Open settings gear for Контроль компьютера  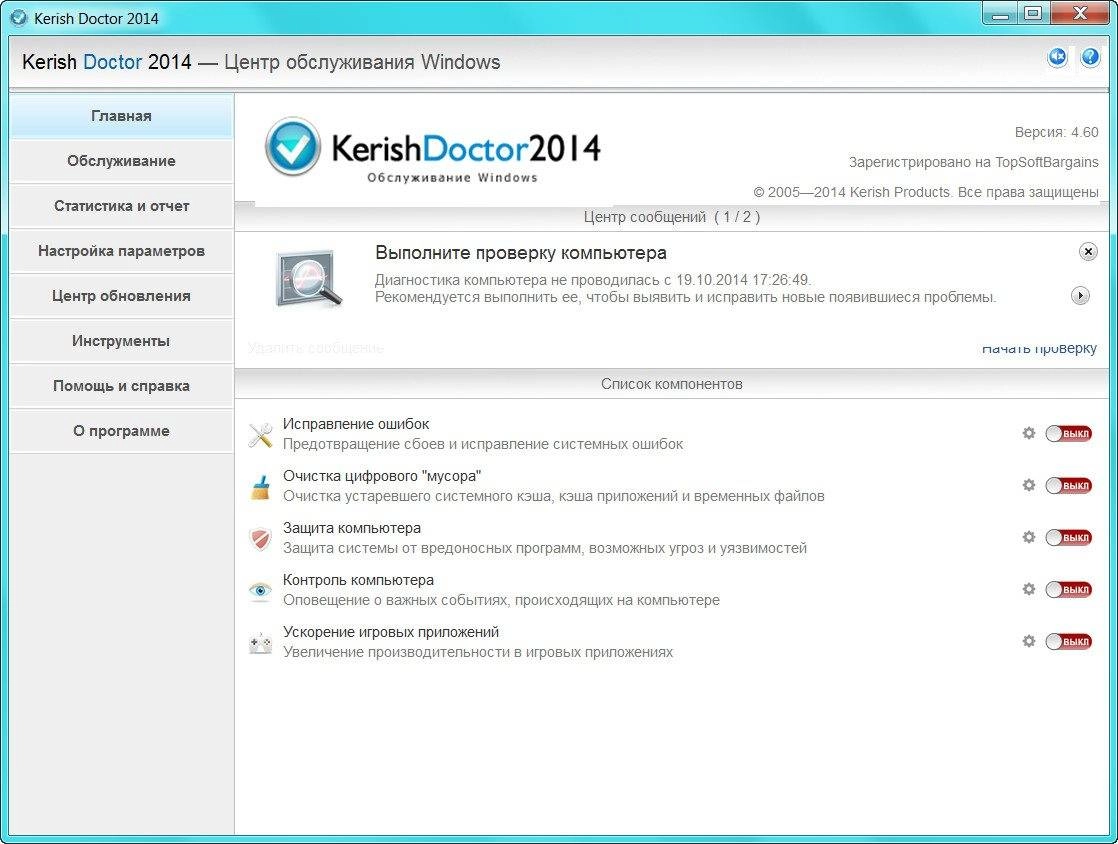1028,589
